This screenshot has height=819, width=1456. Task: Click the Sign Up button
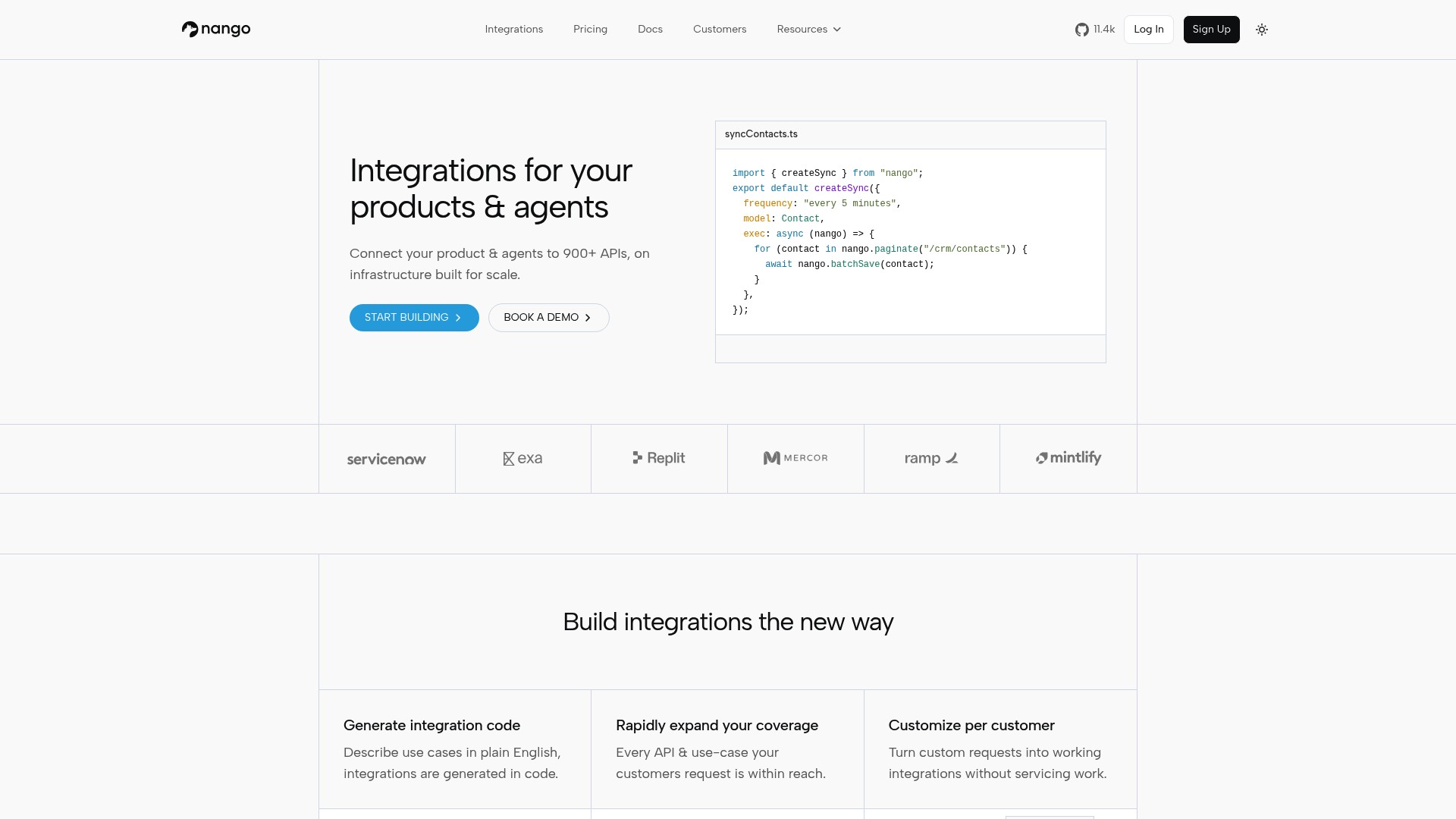pos(1211,30)
